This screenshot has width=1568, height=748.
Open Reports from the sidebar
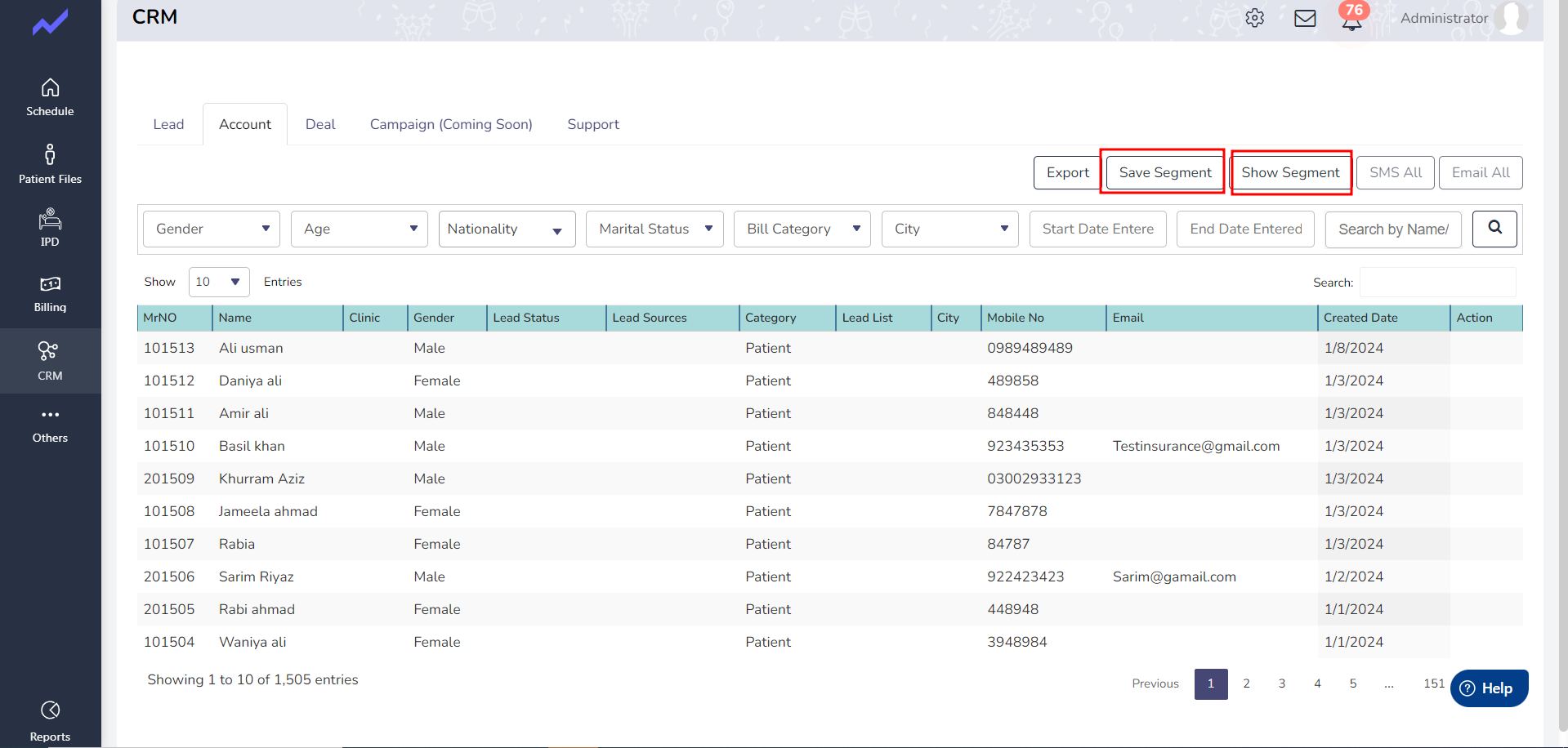click(50, 720)
